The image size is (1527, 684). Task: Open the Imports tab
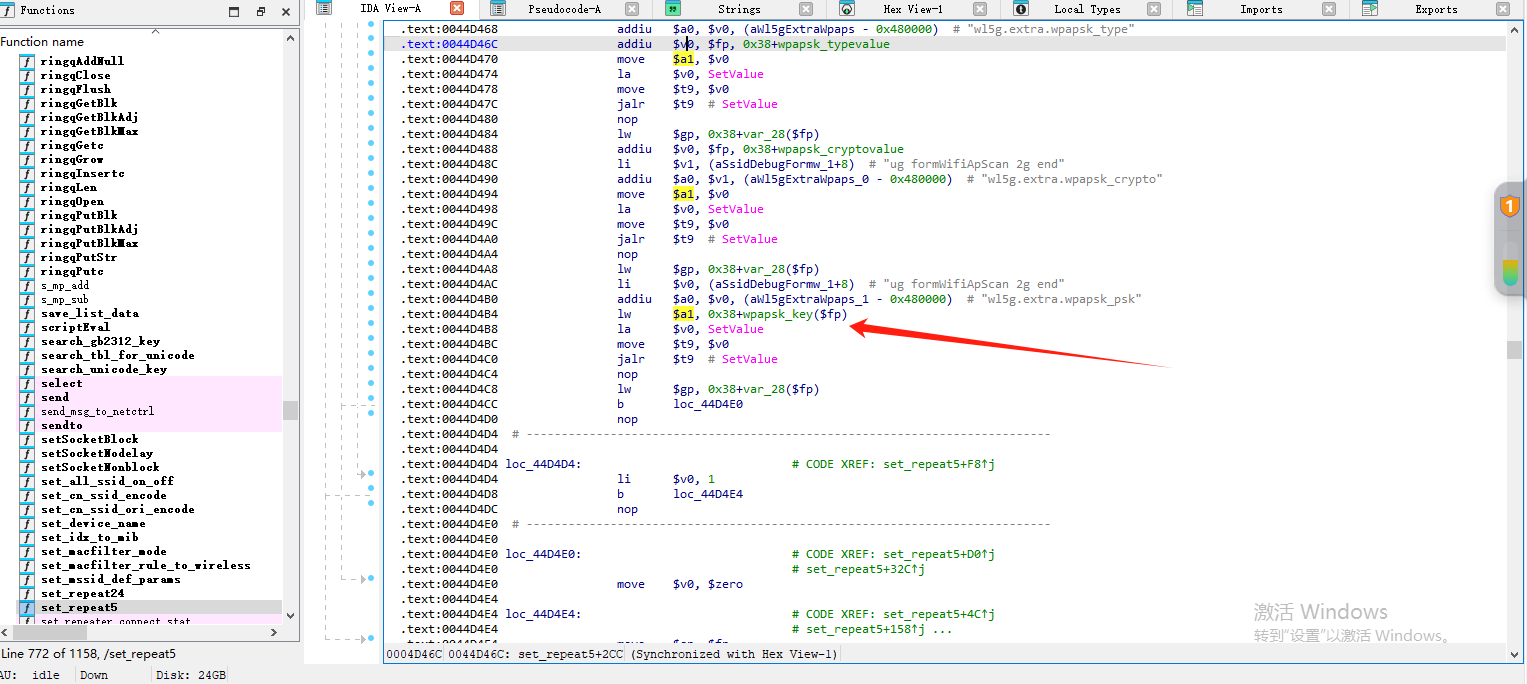(x=1261, y=9)
